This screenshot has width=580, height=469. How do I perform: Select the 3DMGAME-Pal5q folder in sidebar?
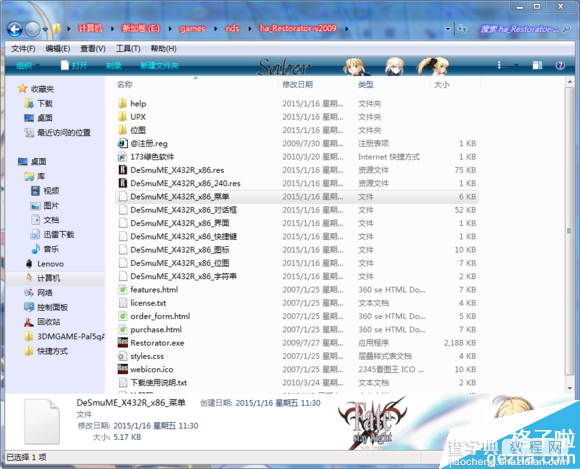[65, 336]
